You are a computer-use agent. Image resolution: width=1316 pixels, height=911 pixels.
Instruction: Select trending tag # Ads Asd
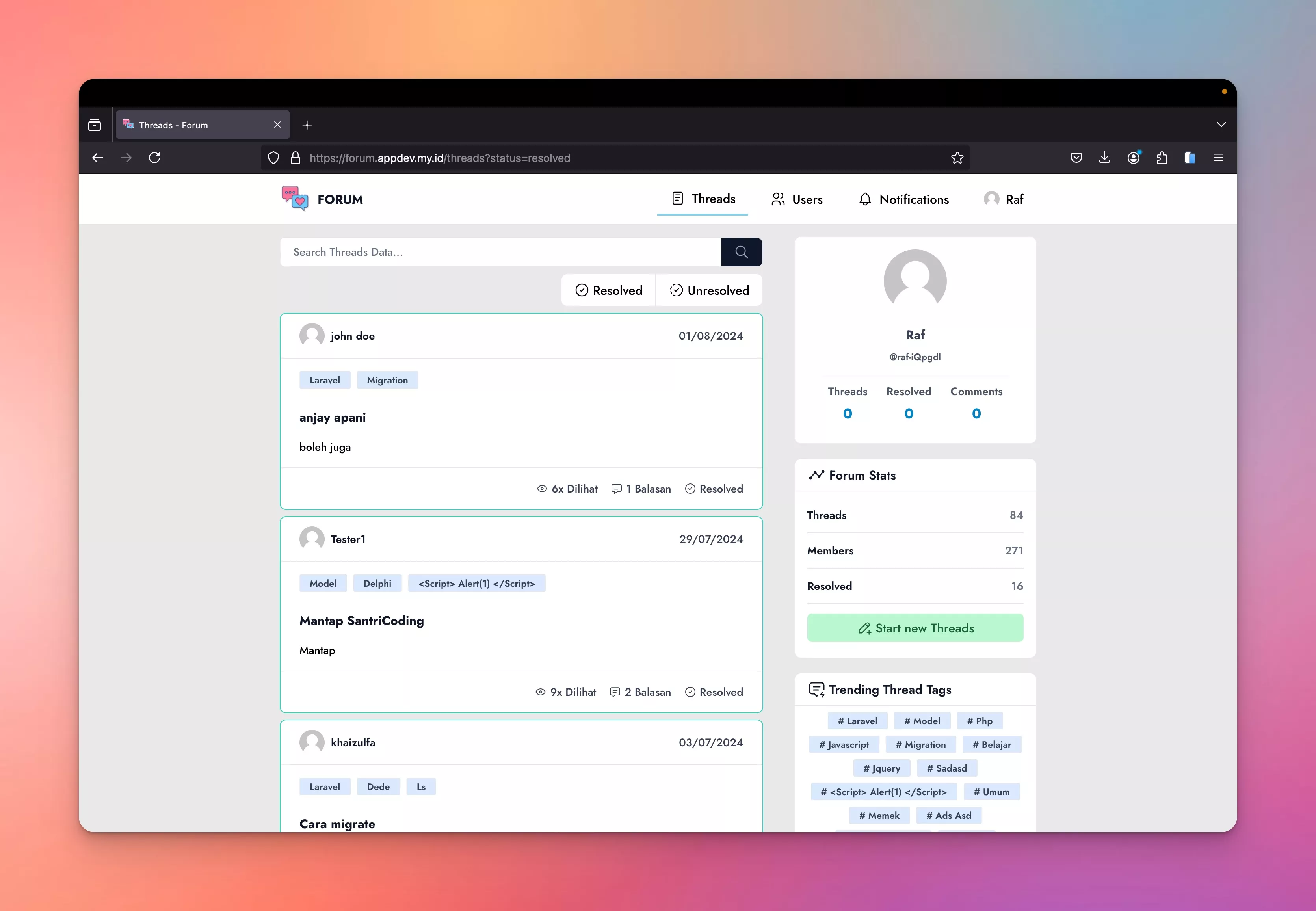click(948, 816)
